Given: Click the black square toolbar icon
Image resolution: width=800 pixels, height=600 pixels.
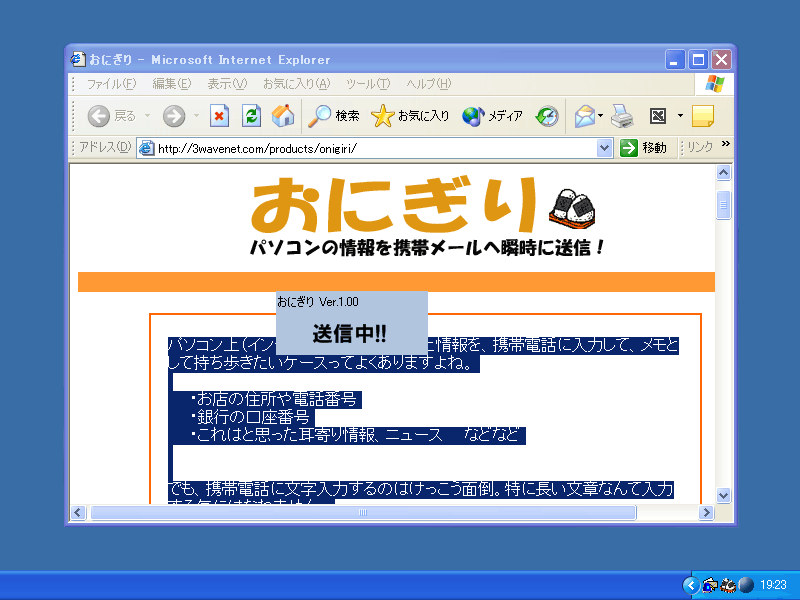Looking at the screenshot, I should pyautogui.click(x=658, y=116).
